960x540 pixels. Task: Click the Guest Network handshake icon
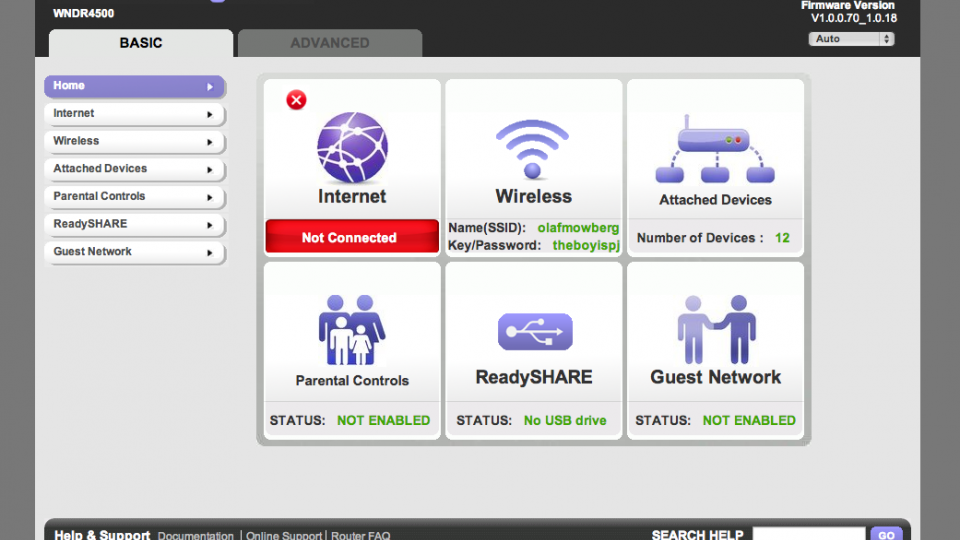716,329
